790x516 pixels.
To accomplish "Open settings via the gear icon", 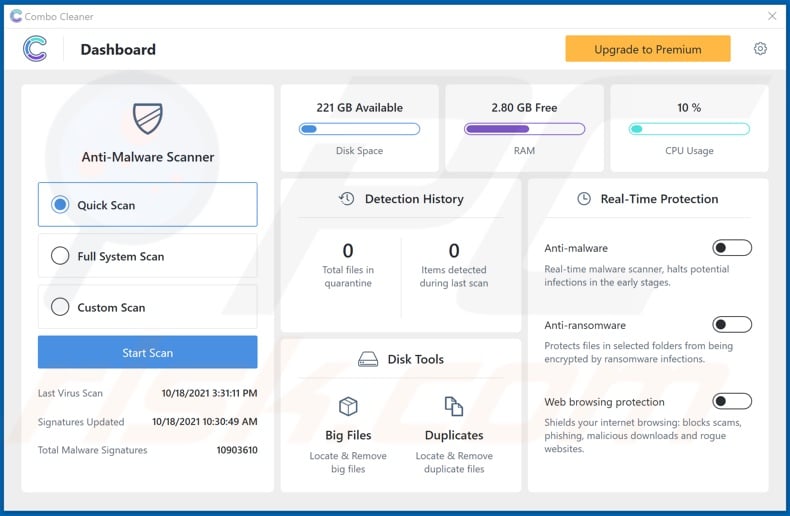I will pos(760,49).
